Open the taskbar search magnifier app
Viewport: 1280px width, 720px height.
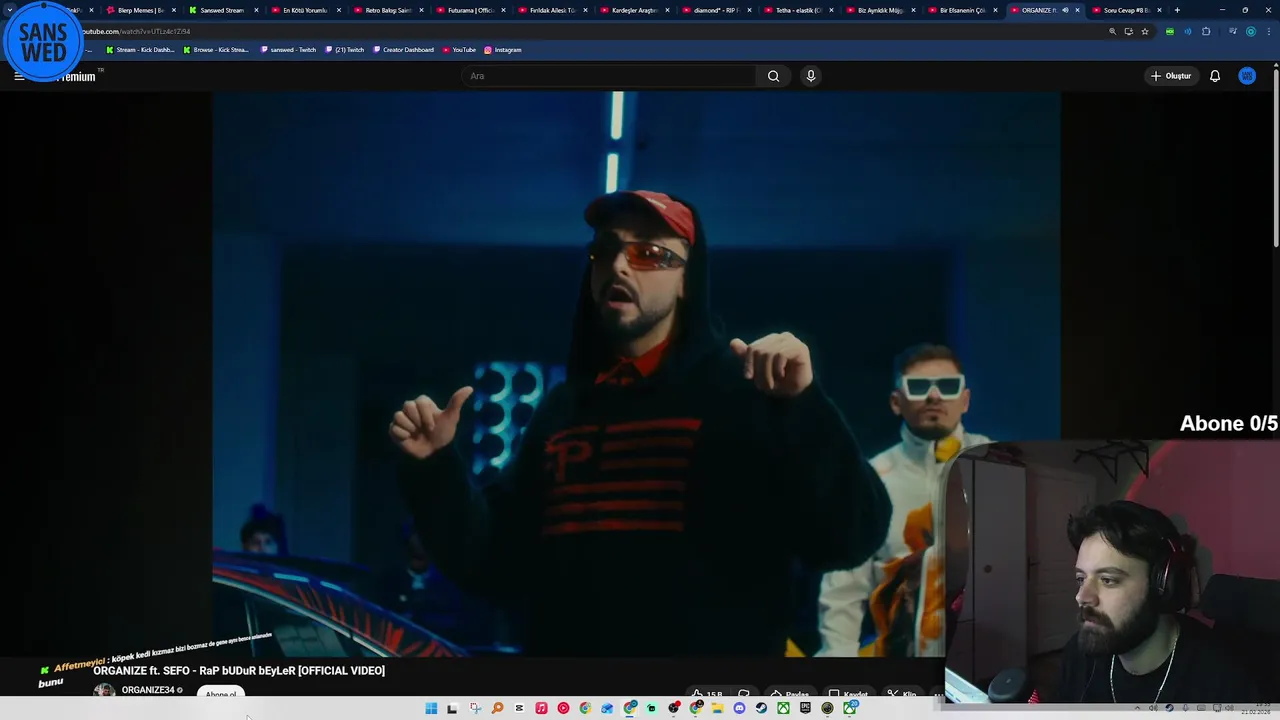click(497, 708)
